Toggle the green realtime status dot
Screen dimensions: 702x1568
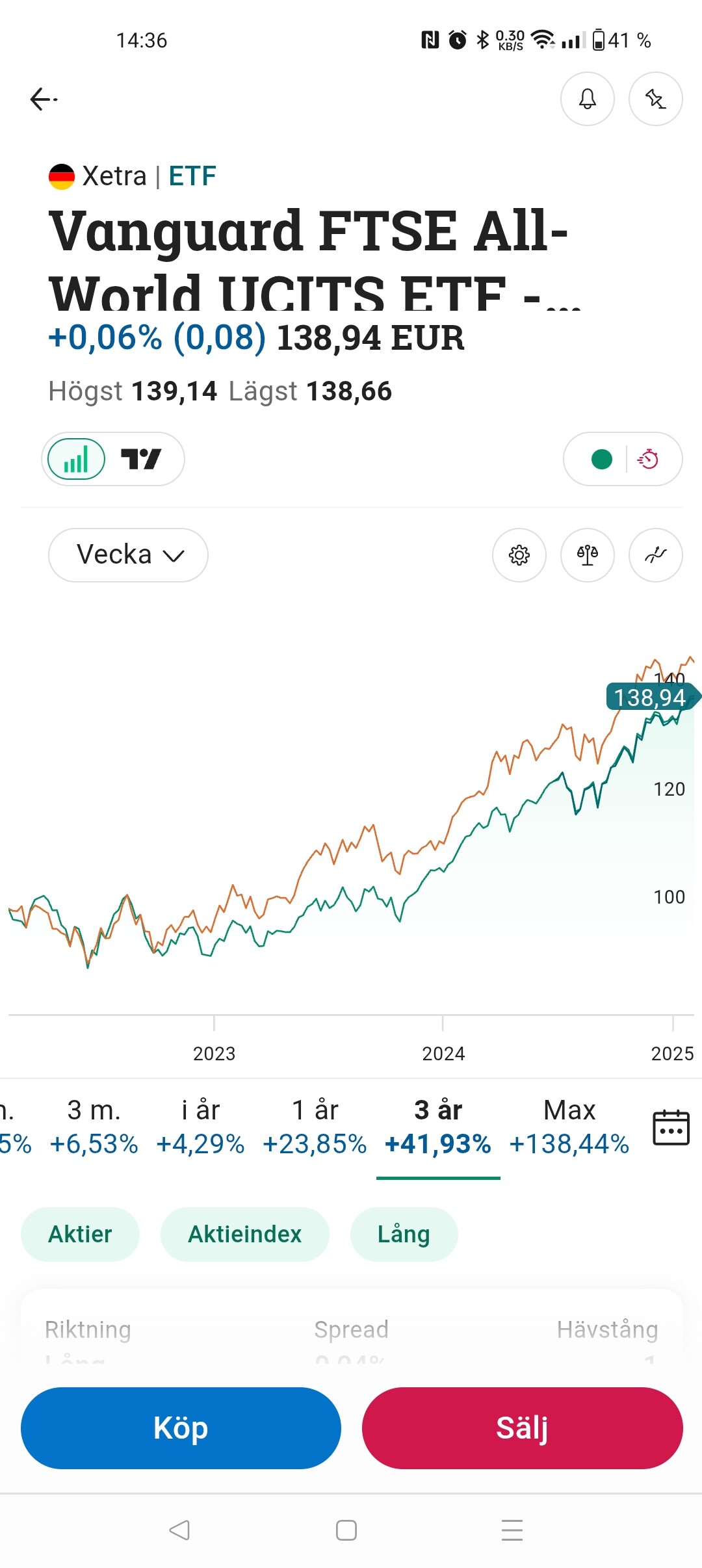pos(601,459)
